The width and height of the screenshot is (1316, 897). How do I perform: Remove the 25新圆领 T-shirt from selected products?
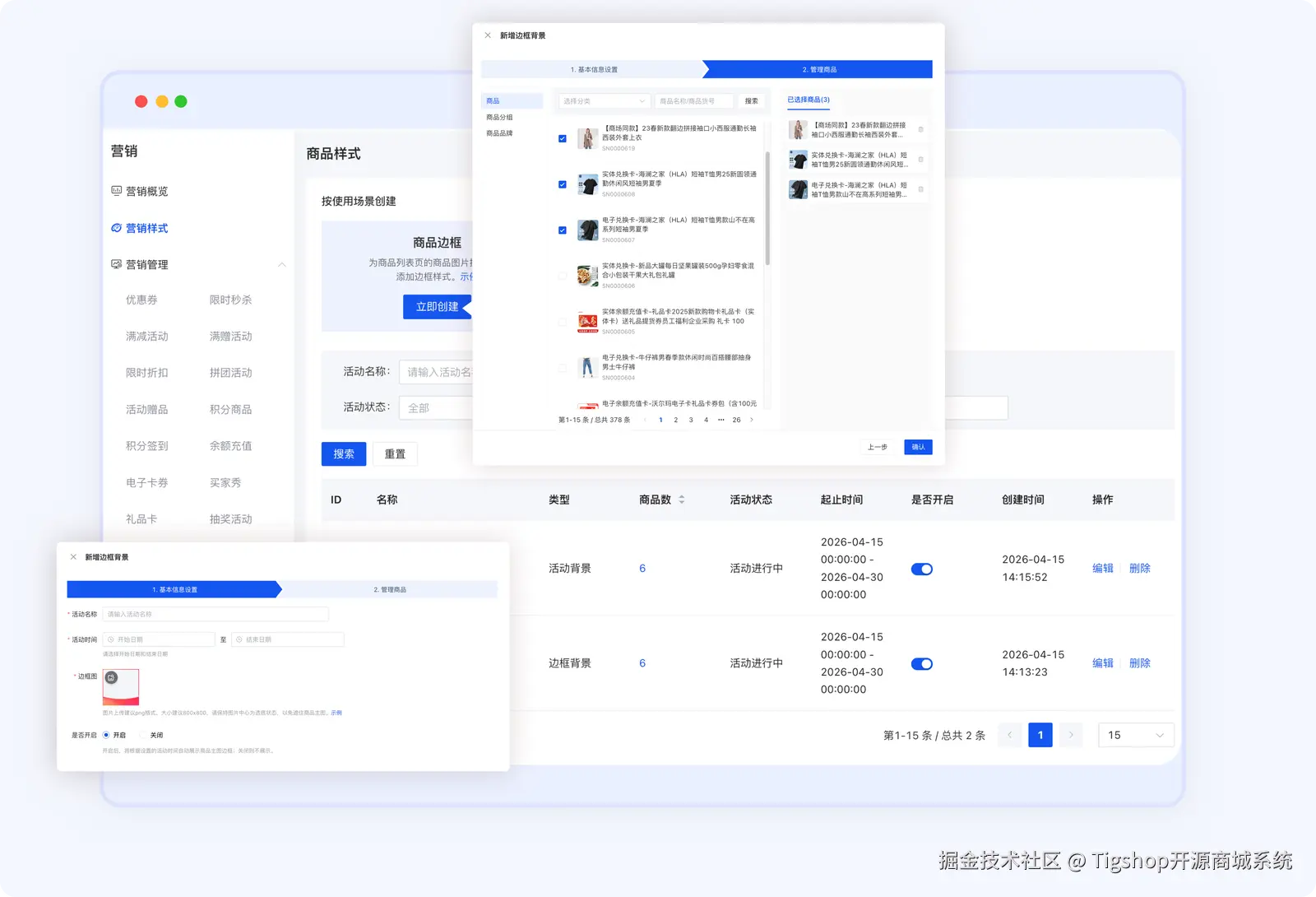tap(920, 160)
